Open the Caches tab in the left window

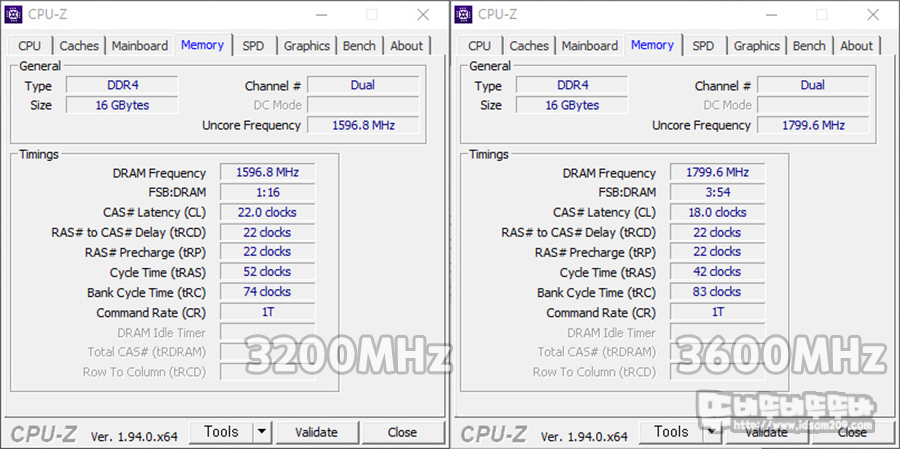pos(79,46)
